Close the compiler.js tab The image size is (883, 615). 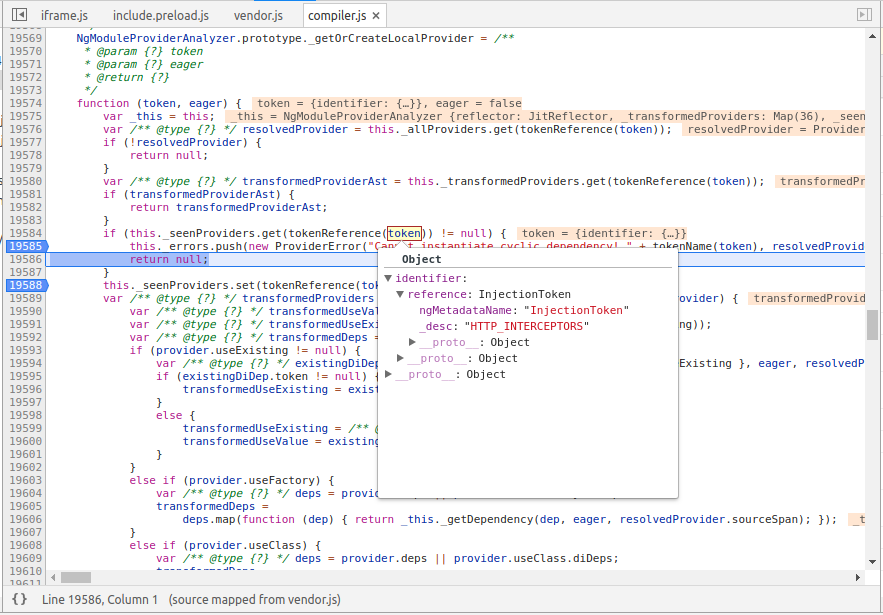[x=376, y=16]
